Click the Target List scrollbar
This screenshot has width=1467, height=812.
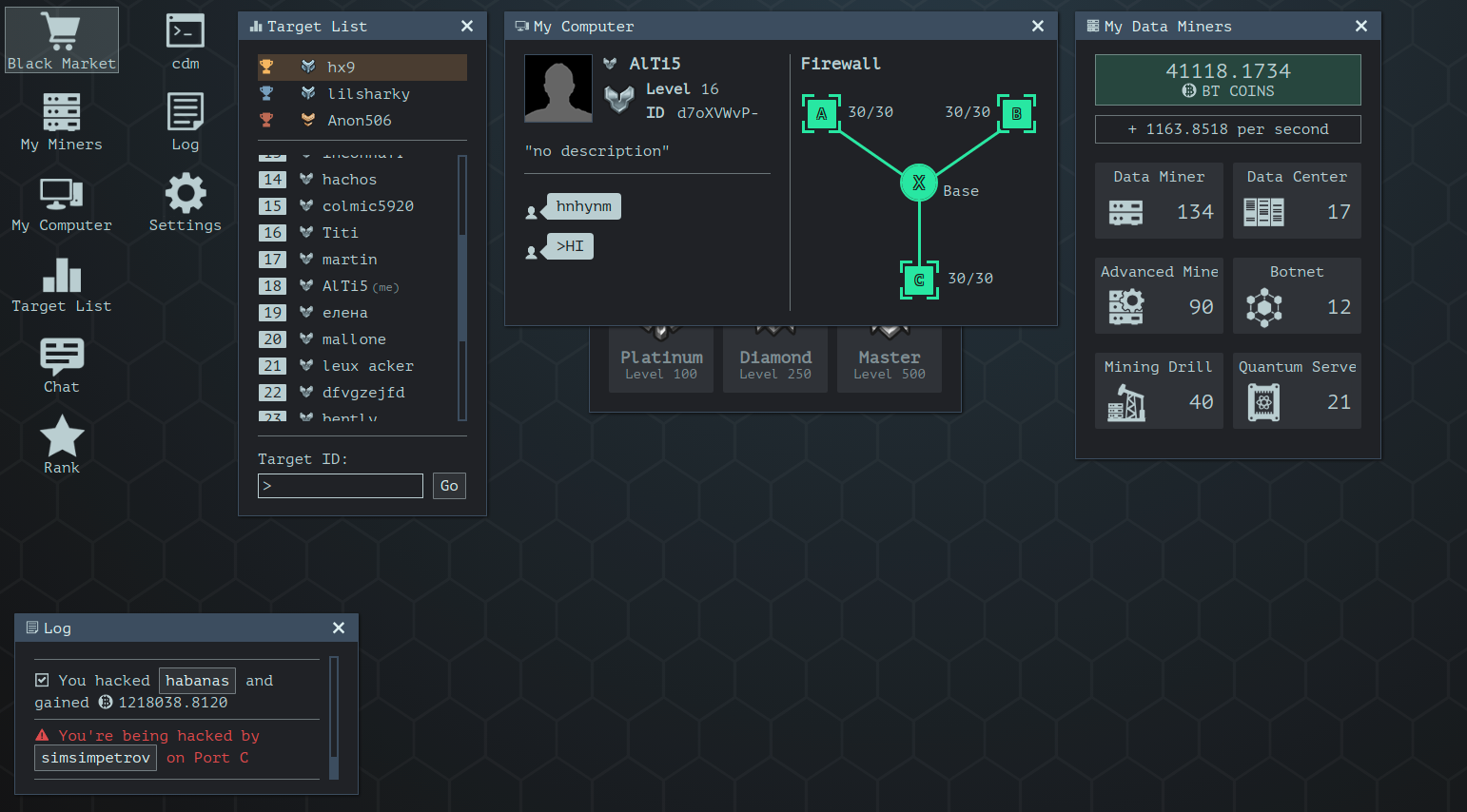pos(462,285)
